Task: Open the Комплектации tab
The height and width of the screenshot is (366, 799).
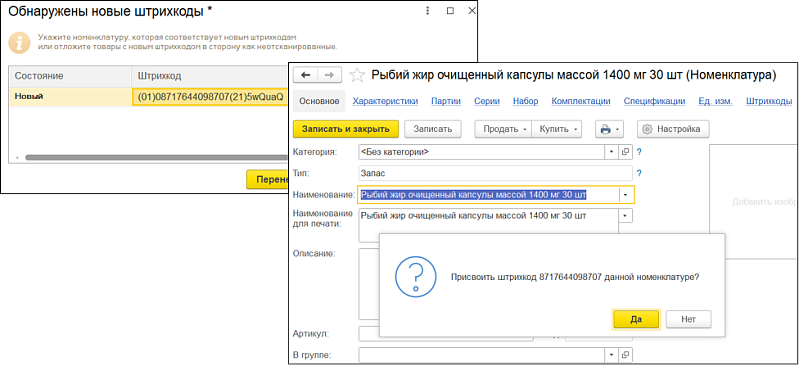Action: 581,101
